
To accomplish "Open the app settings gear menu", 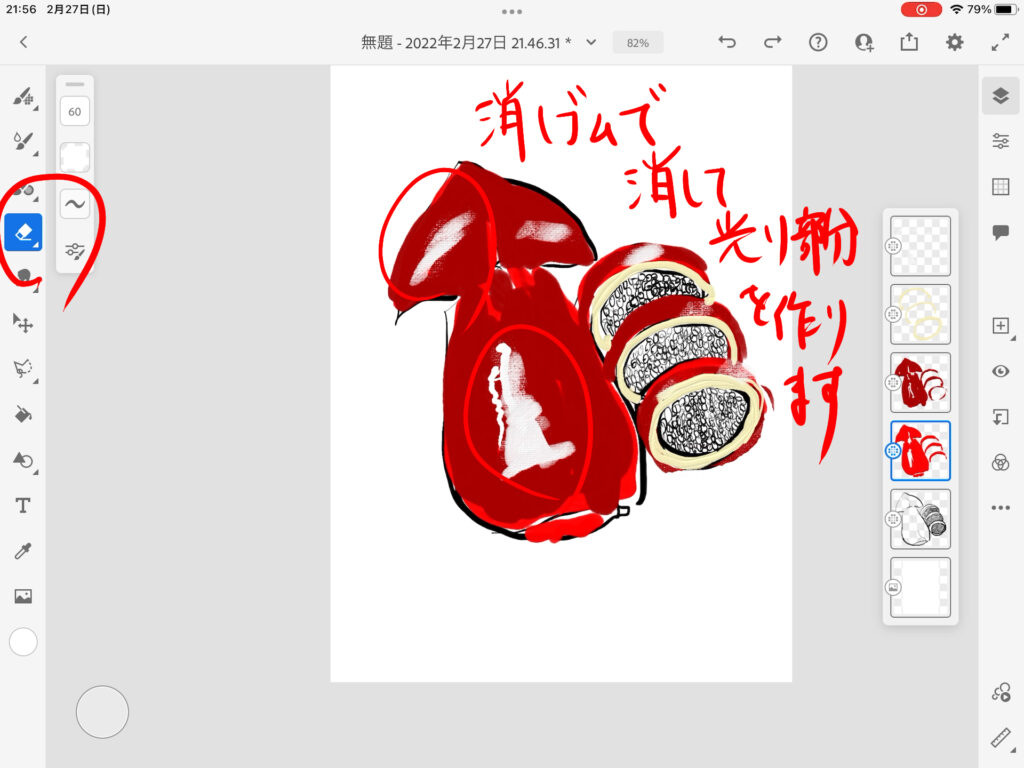I will [x=955, y=42].
